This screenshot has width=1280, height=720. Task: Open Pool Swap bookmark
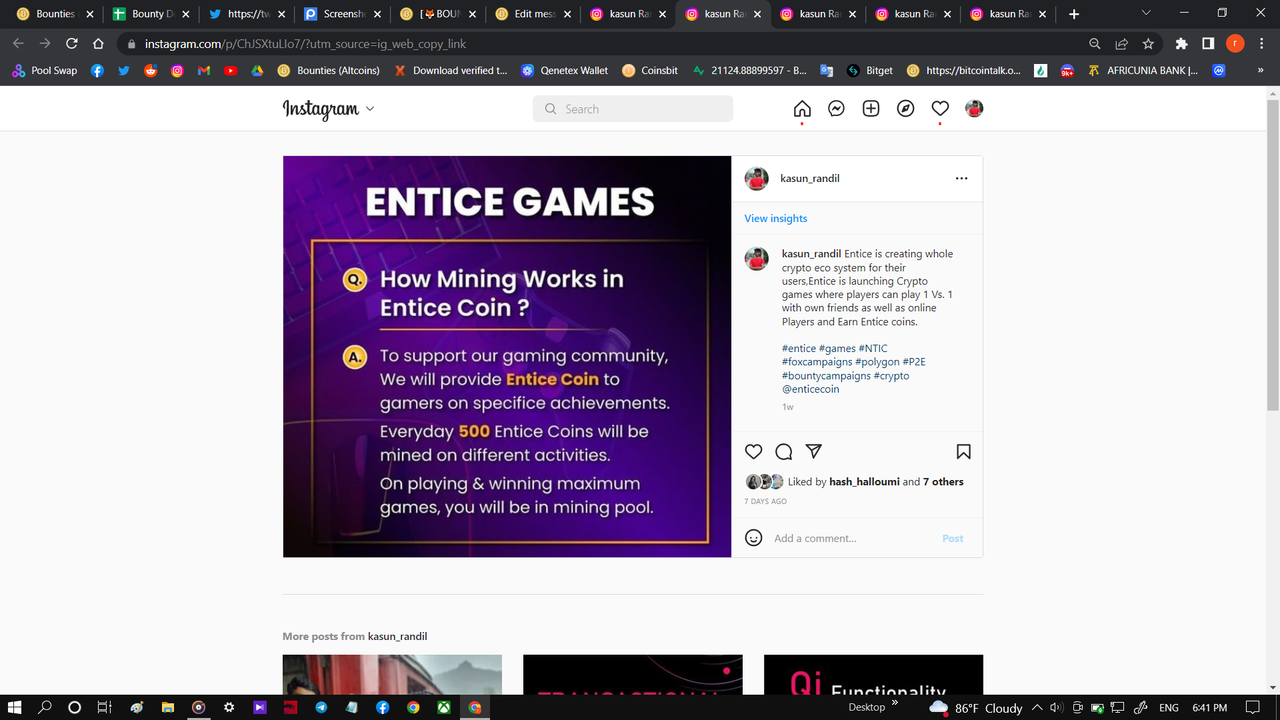pyautogui.click(x=44, y=71)
